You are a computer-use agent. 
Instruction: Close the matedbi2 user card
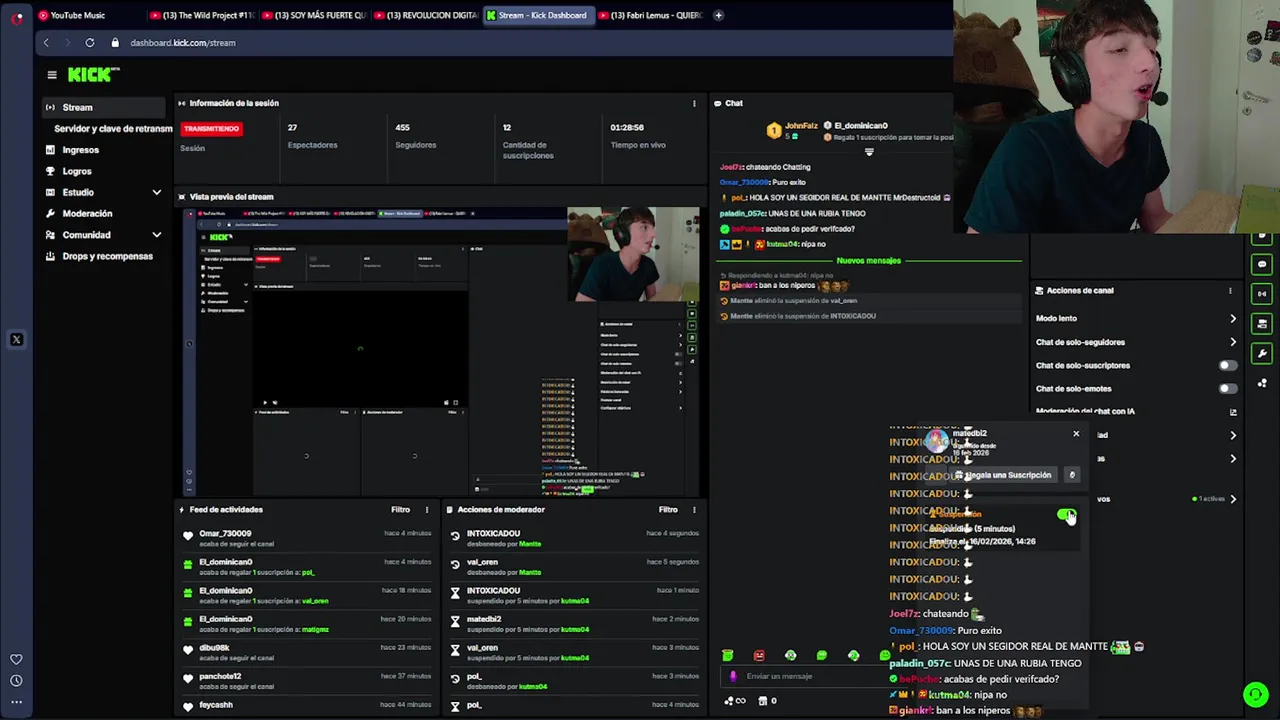click(1076, 434)
